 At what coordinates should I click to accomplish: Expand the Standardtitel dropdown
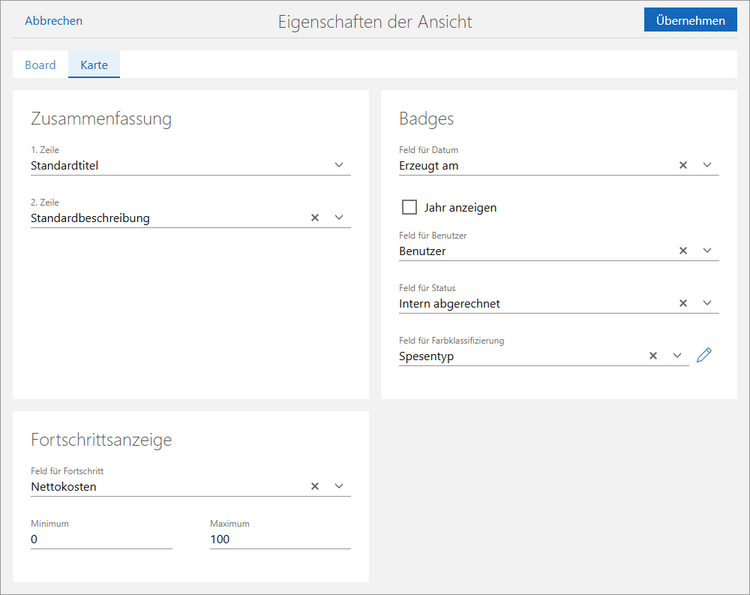click(x=338, y=165)
